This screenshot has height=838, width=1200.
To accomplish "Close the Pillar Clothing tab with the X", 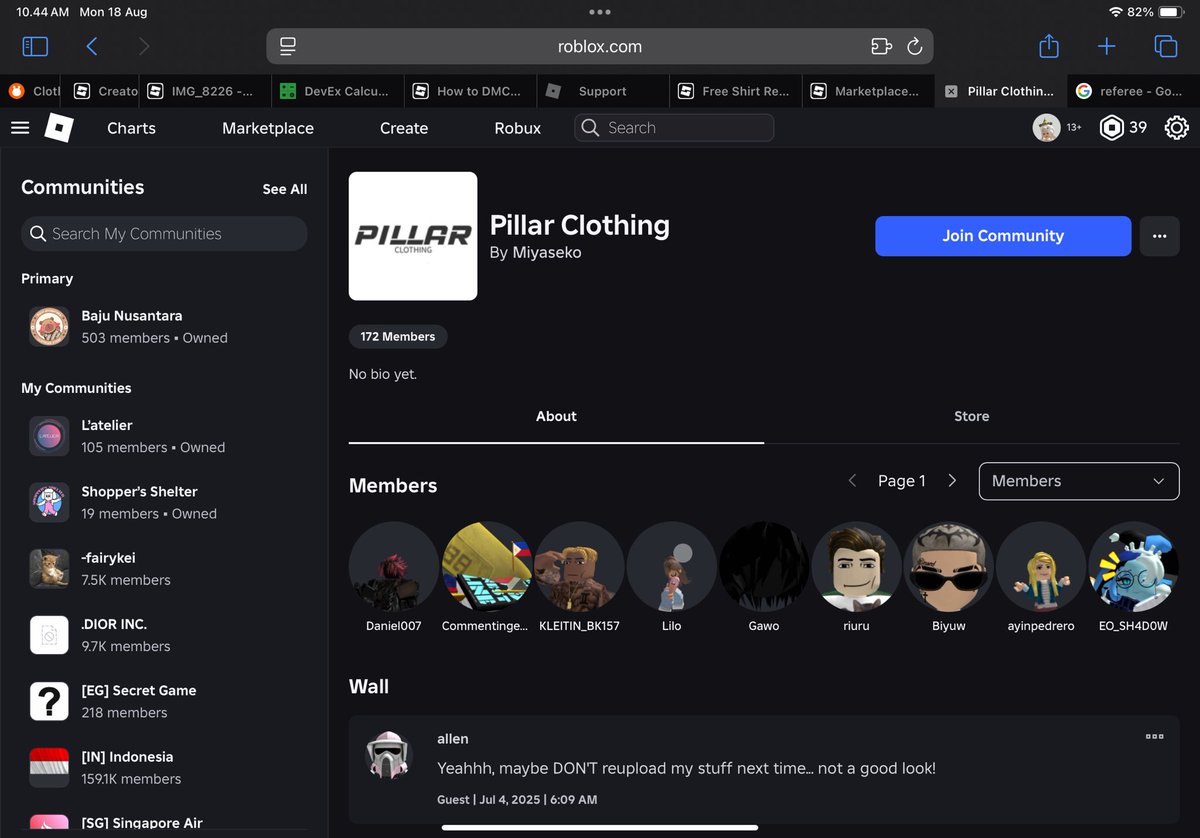I will (951, 91).
